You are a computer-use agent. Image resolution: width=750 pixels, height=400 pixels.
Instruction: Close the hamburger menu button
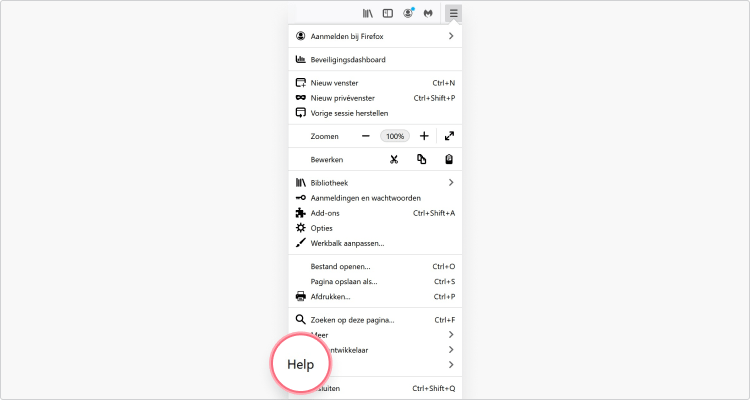tap(453, 13)
